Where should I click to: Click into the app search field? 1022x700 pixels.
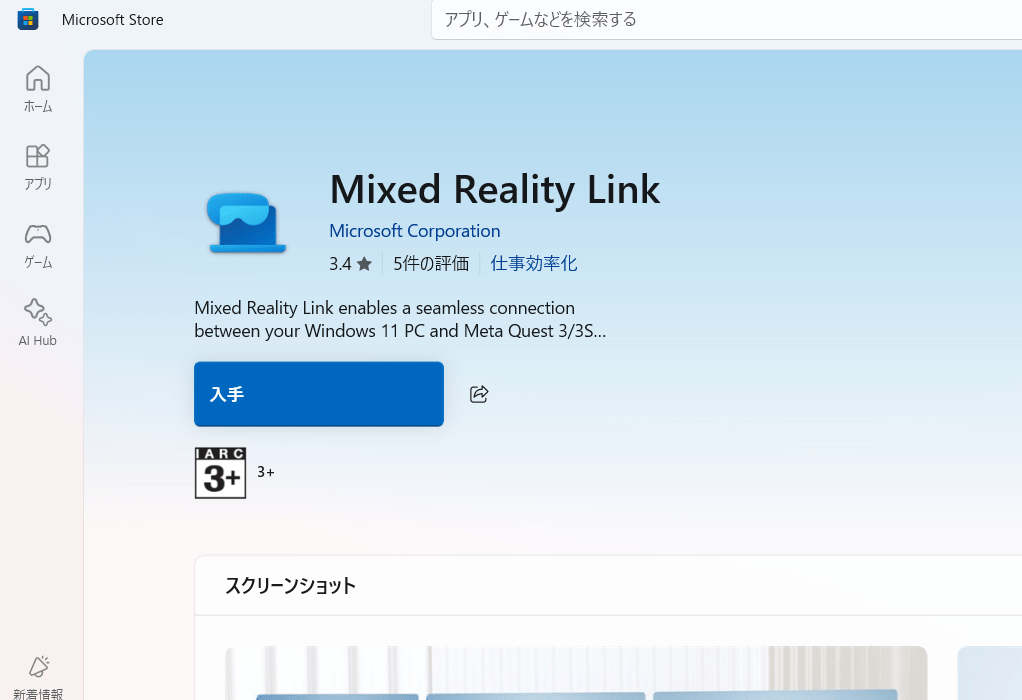coord(700,19)
